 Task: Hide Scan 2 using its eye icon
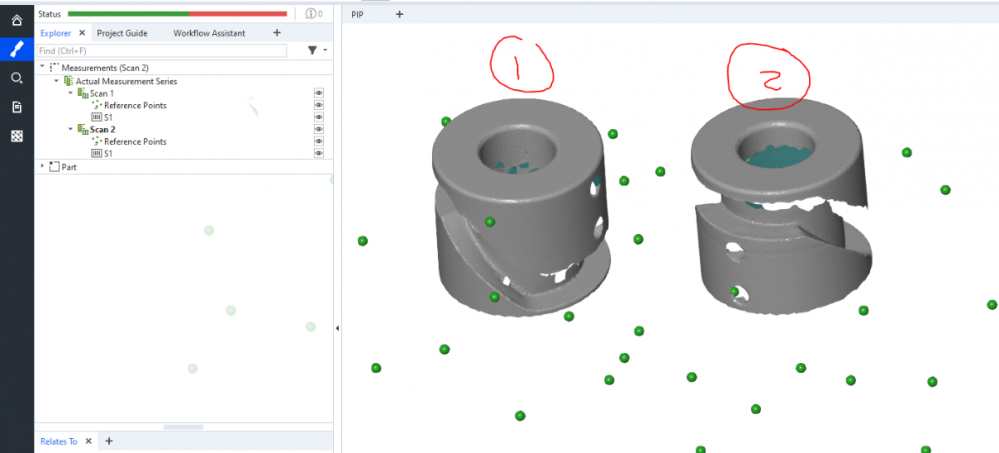[x=319, y=129]
